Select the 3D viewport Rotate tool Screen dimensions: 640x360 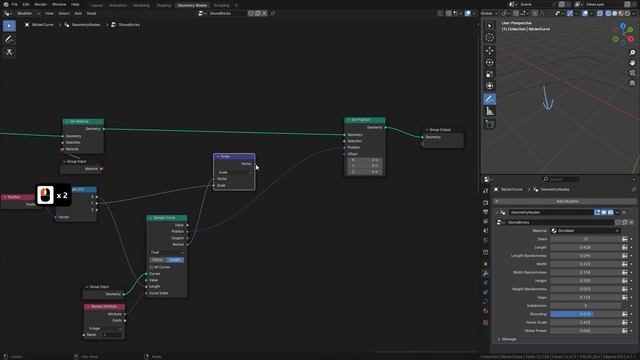point(489,62)
